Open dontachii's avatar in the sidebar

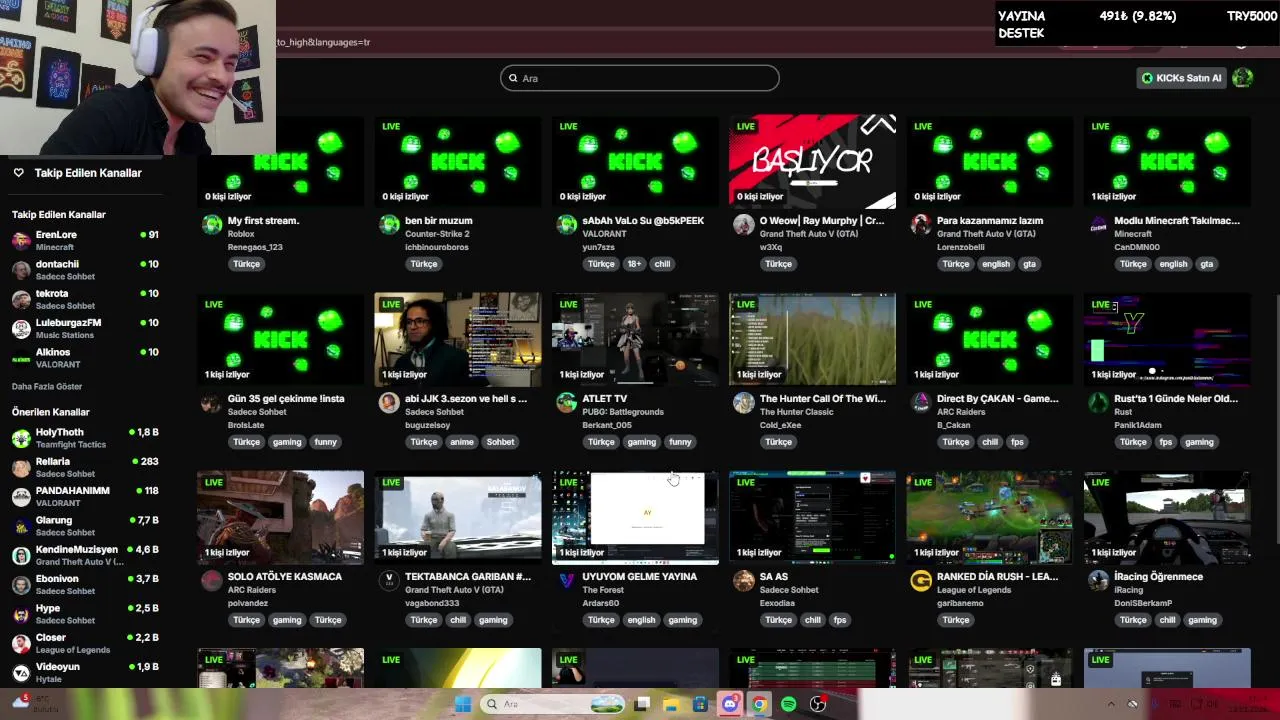(x=21, y=270)
